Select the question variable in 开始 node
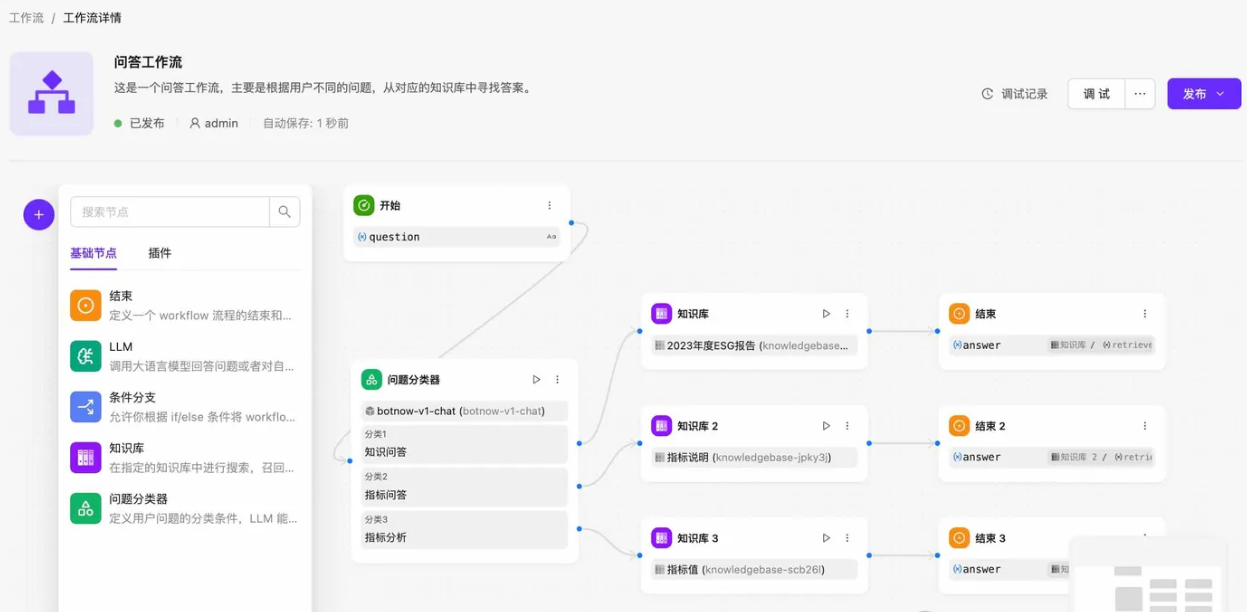 click(457, 237)
